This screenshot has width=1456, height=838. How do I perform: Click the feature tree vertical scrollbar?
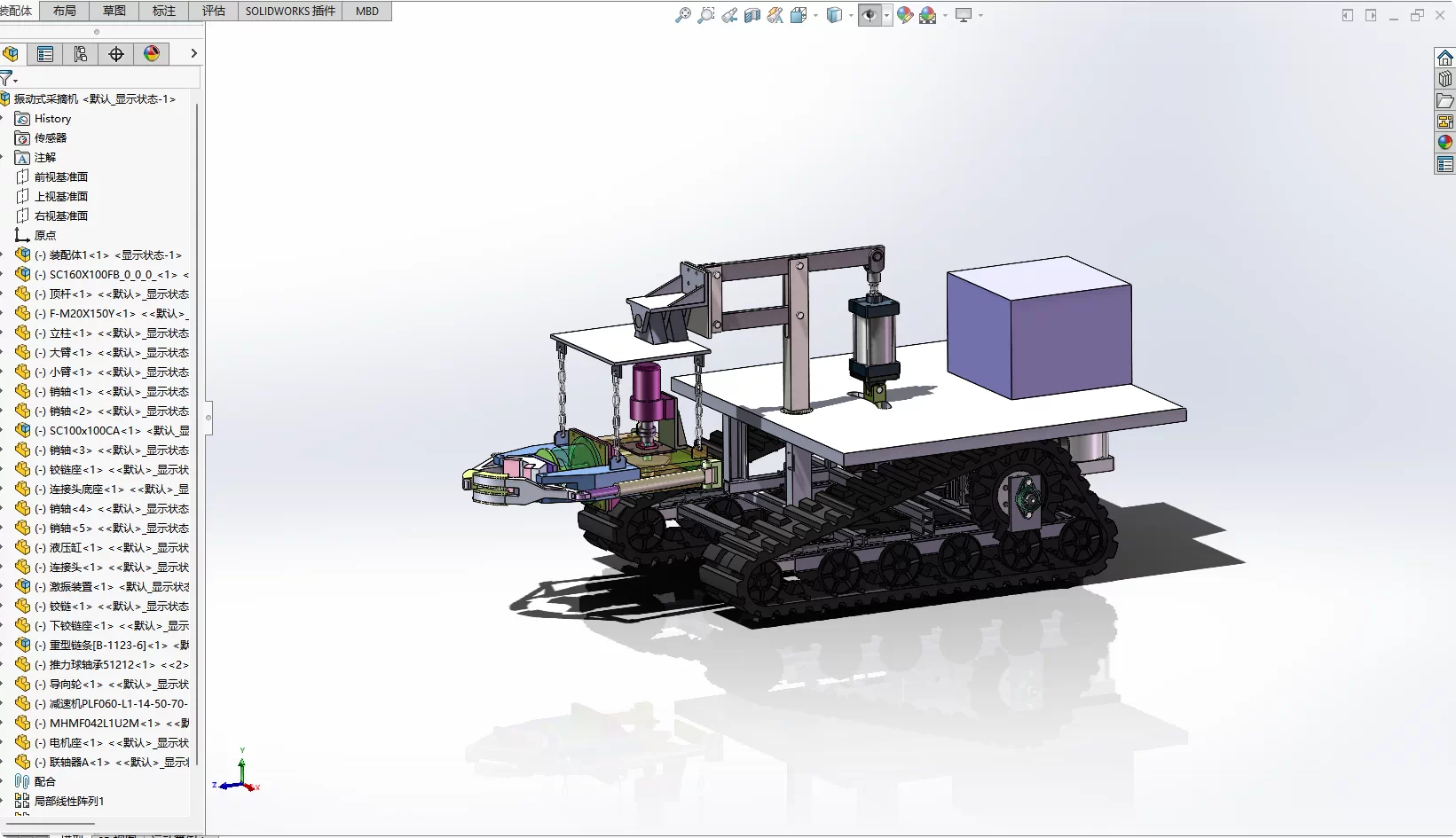[x=196, y=433]
